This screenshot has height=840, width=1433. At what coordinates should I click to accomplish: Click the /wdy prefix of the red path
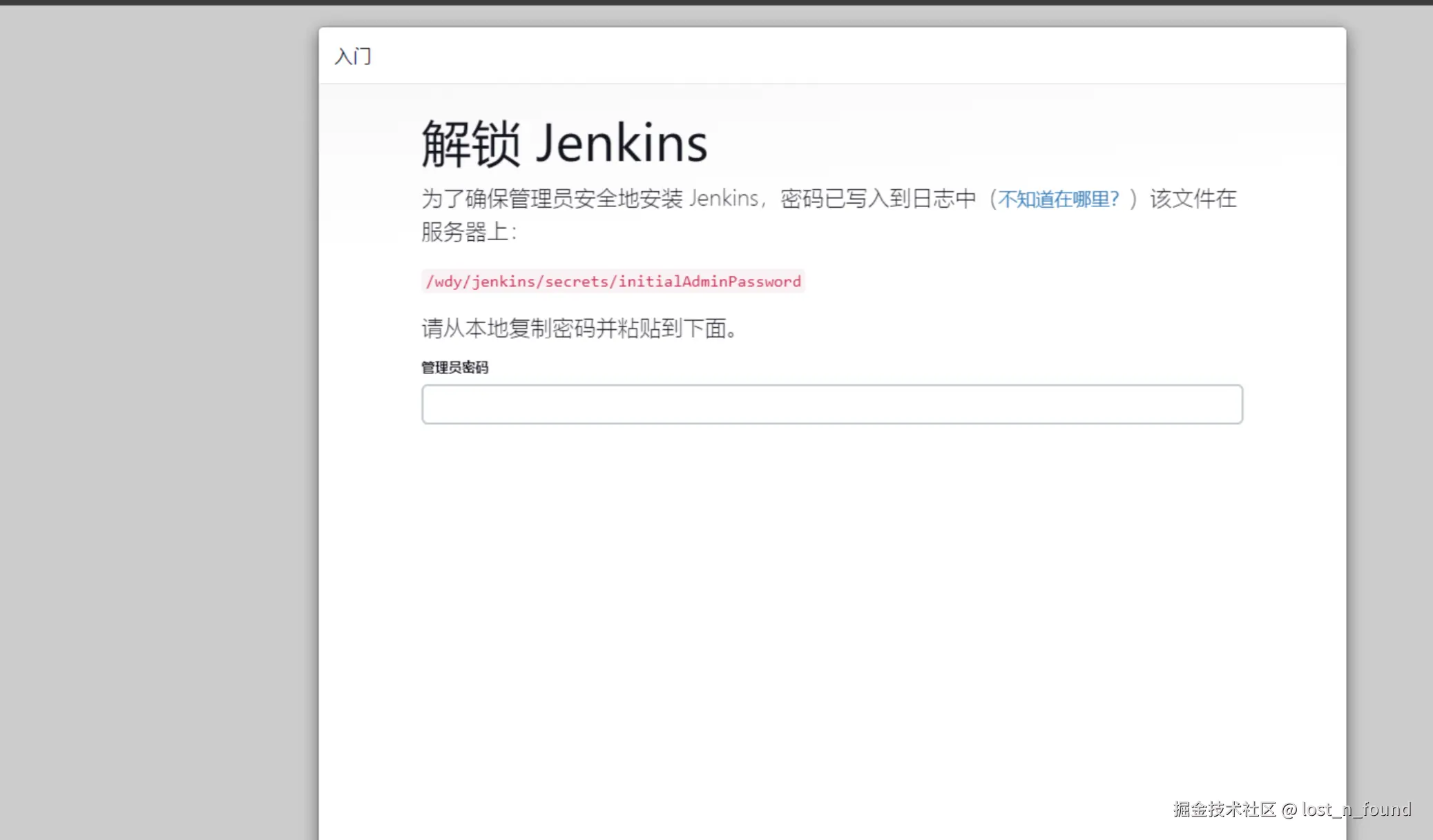[443, 282]
